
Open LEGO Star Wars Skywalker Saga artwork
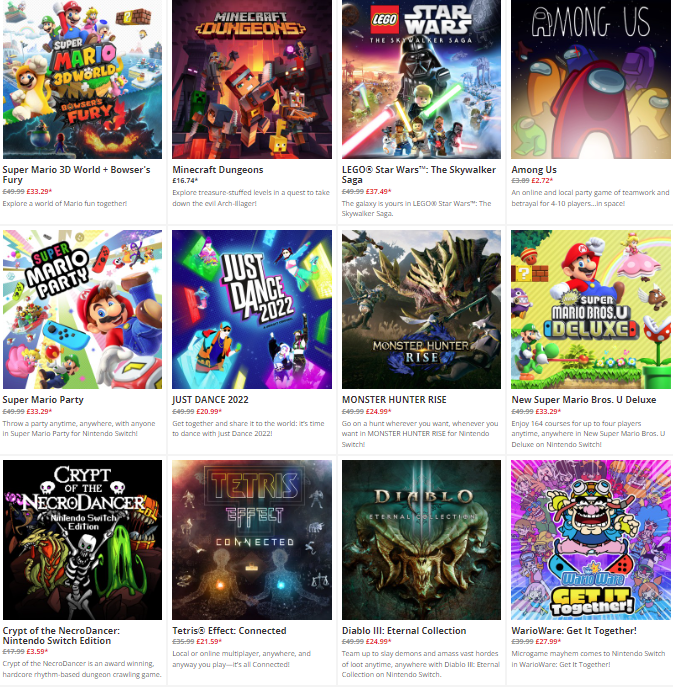421,79
